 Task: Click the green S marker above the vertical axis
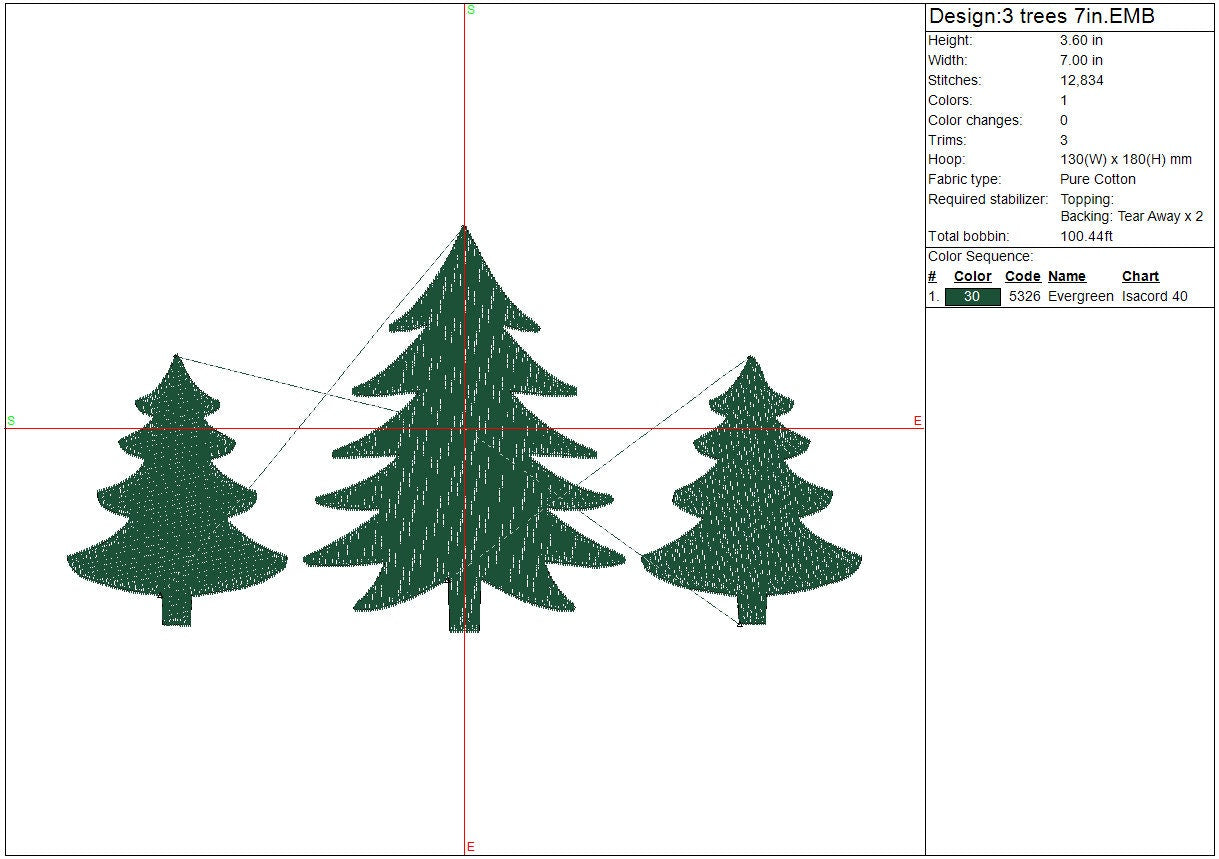tap(471, 10)
